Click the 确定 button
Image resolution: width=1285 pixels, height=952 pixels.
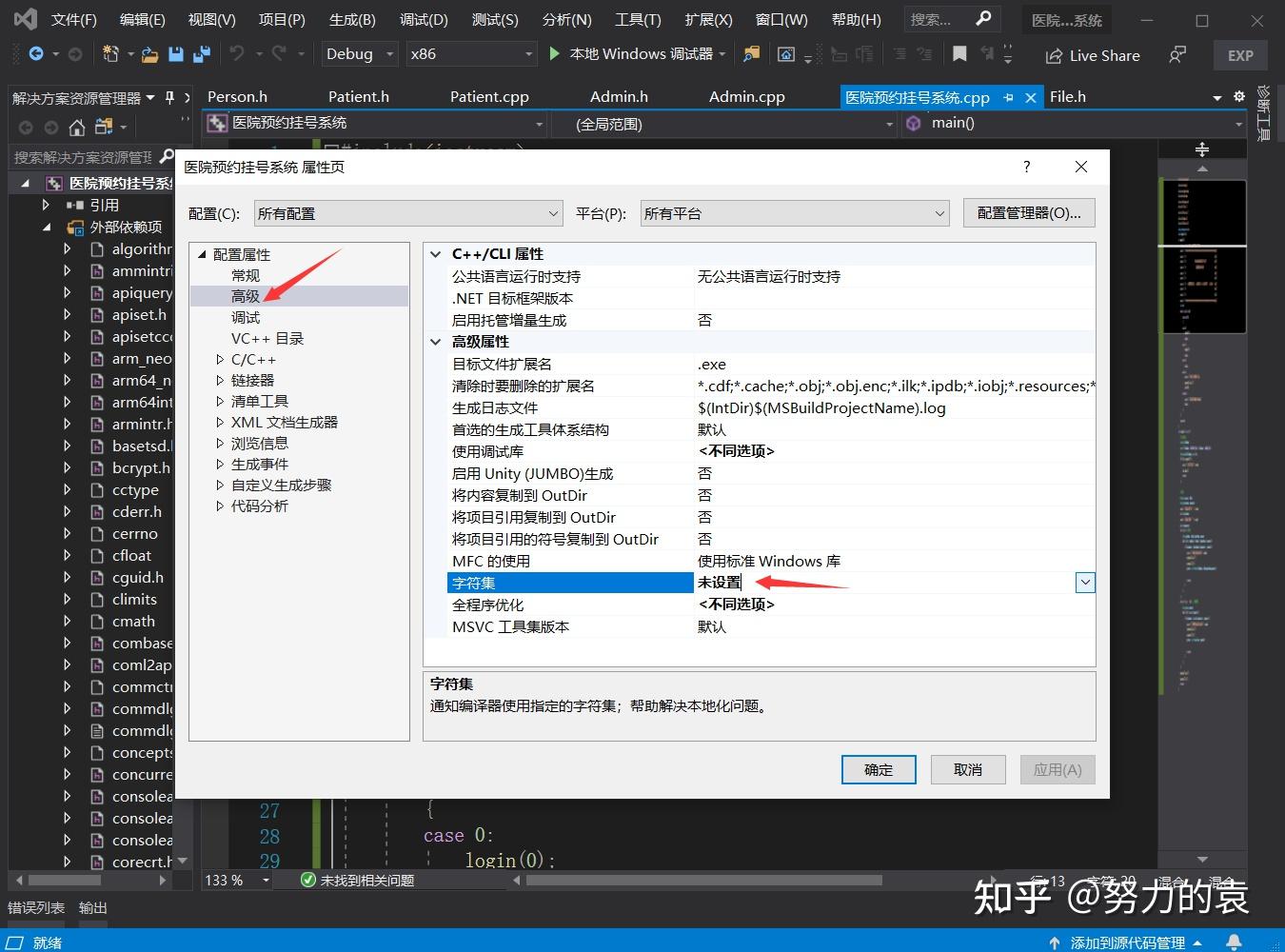coord(879,769)
